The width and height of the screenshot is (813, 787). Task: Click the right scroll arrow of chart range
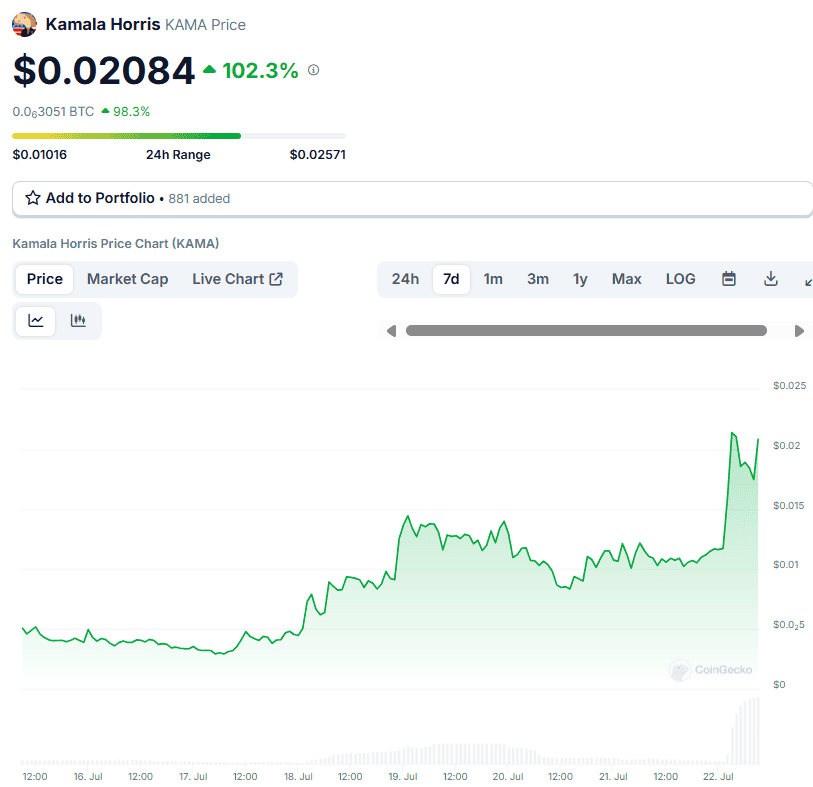tap(799, 331)
